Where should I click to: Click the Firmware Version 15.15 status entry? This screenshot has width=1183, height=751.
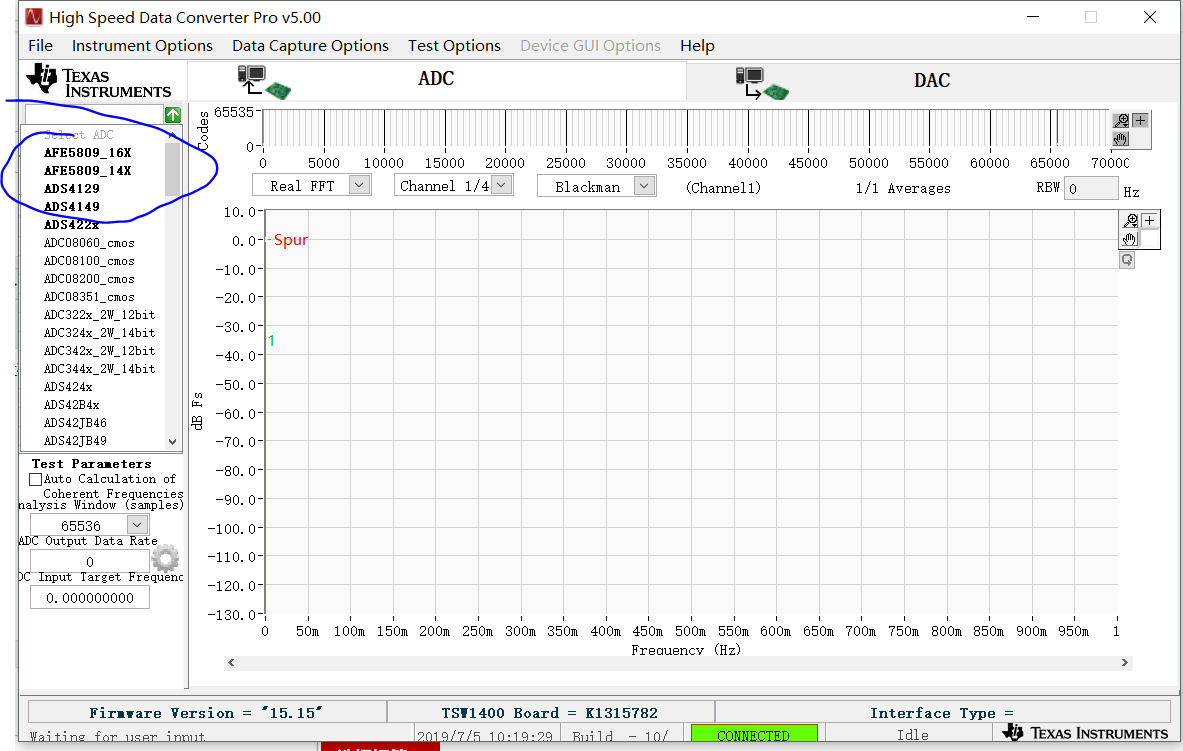[x=206, y=713]
